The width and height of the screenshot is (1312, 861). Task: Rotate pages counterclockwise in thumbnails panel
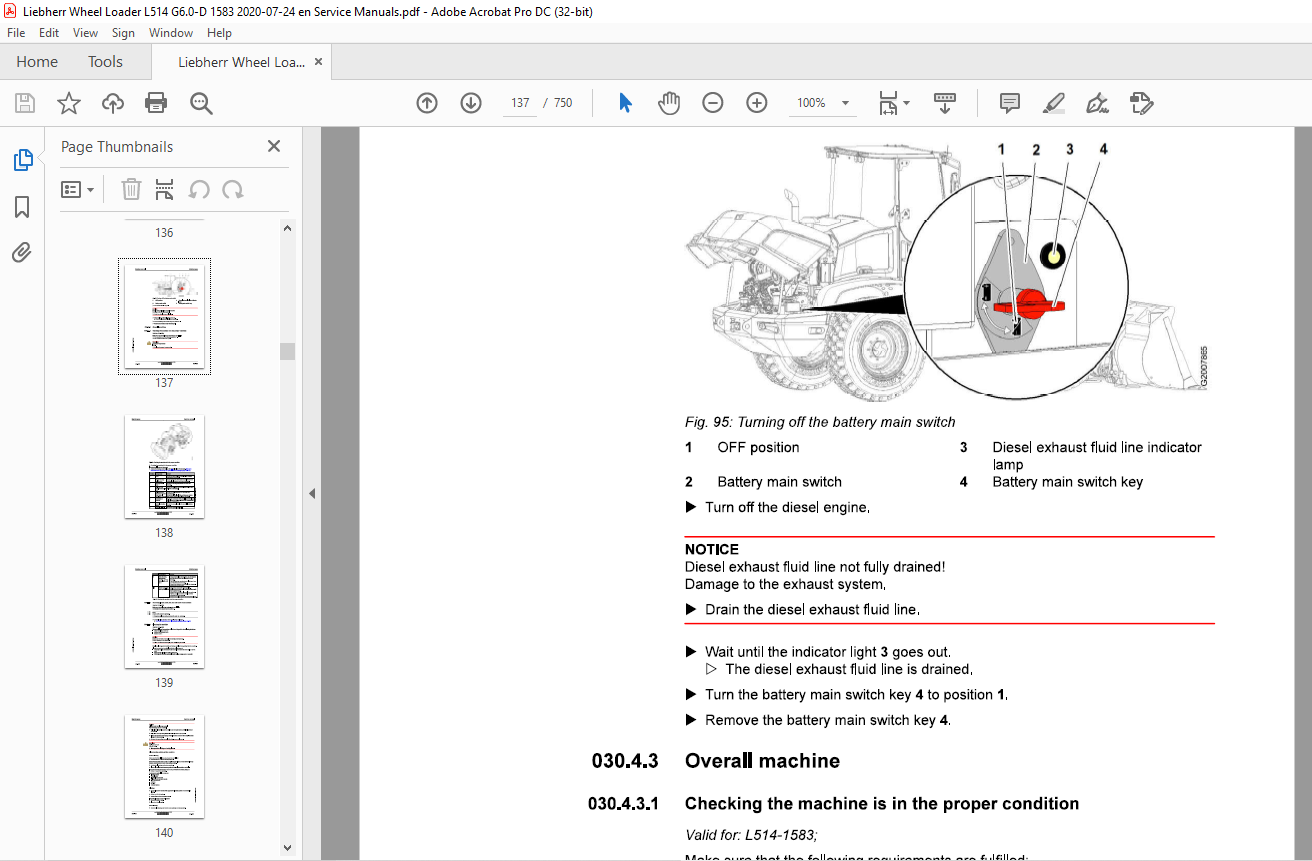tap(199, 189)
